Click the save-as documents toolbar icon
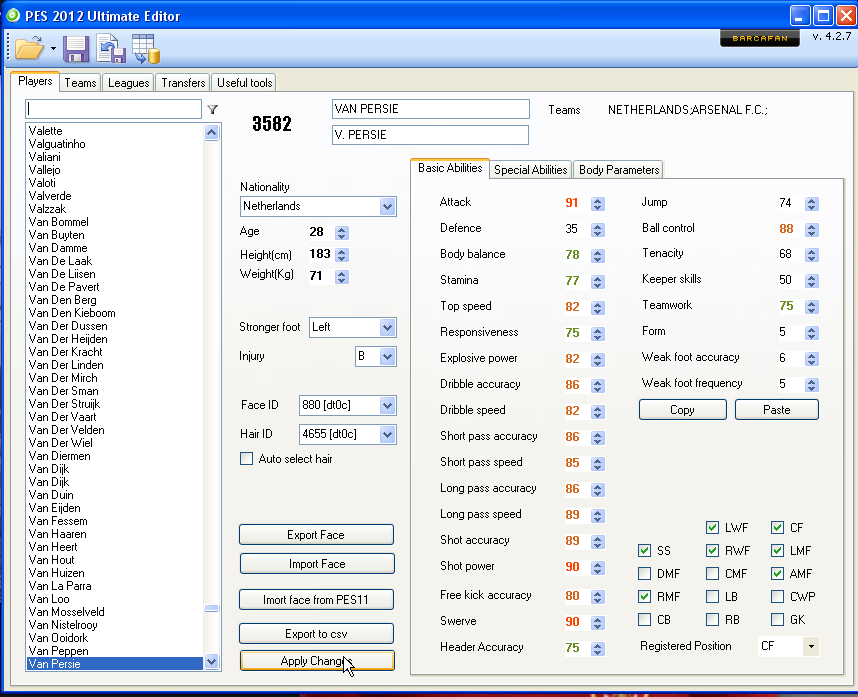Image resolution: width=858 pixels, height=697 pixels. [x=111, y=49]
